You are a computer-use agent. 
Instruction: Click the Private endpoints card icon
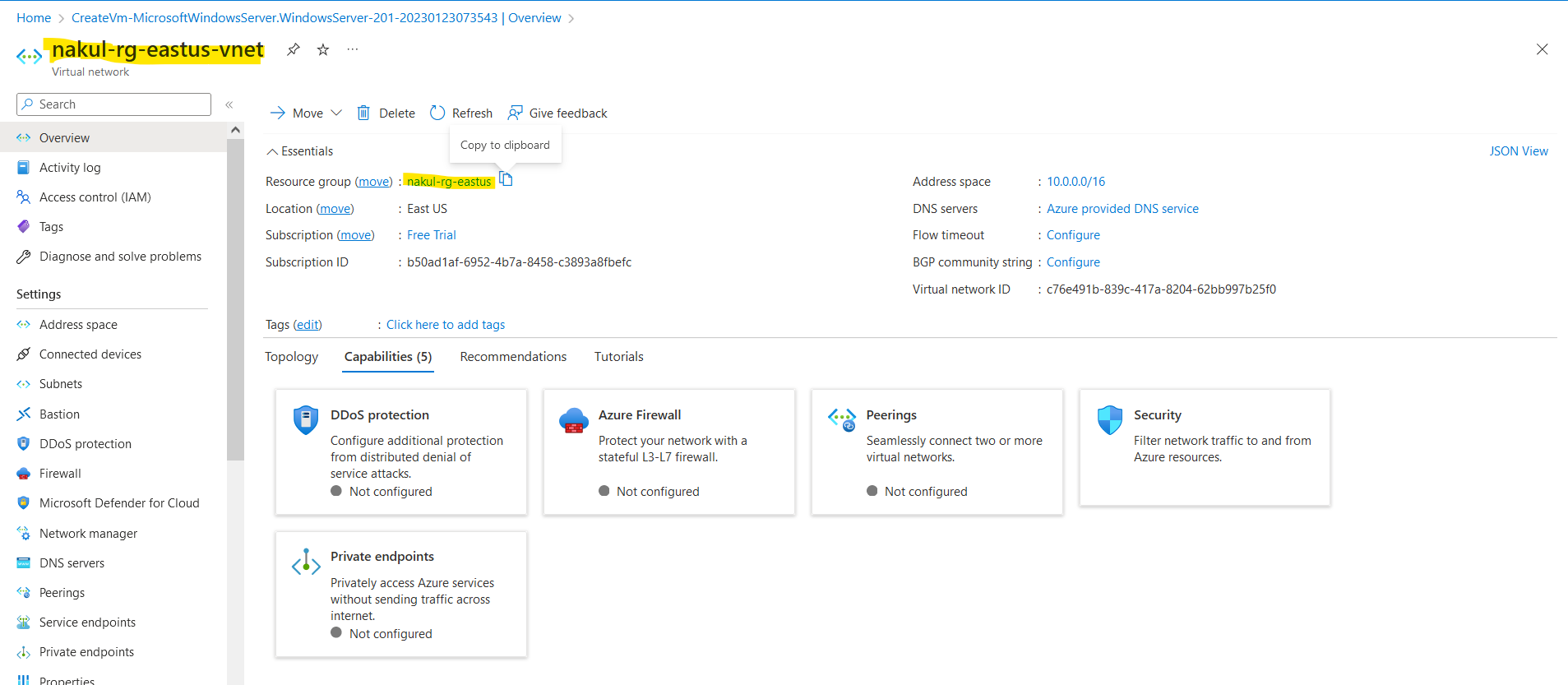pos(306,562)
